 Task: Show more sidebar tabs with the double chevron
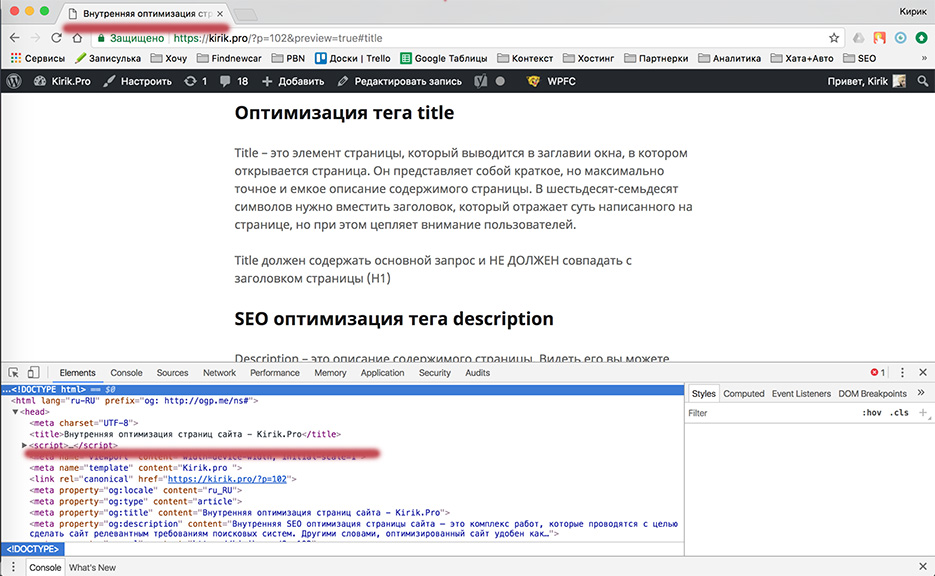(921, 393)
